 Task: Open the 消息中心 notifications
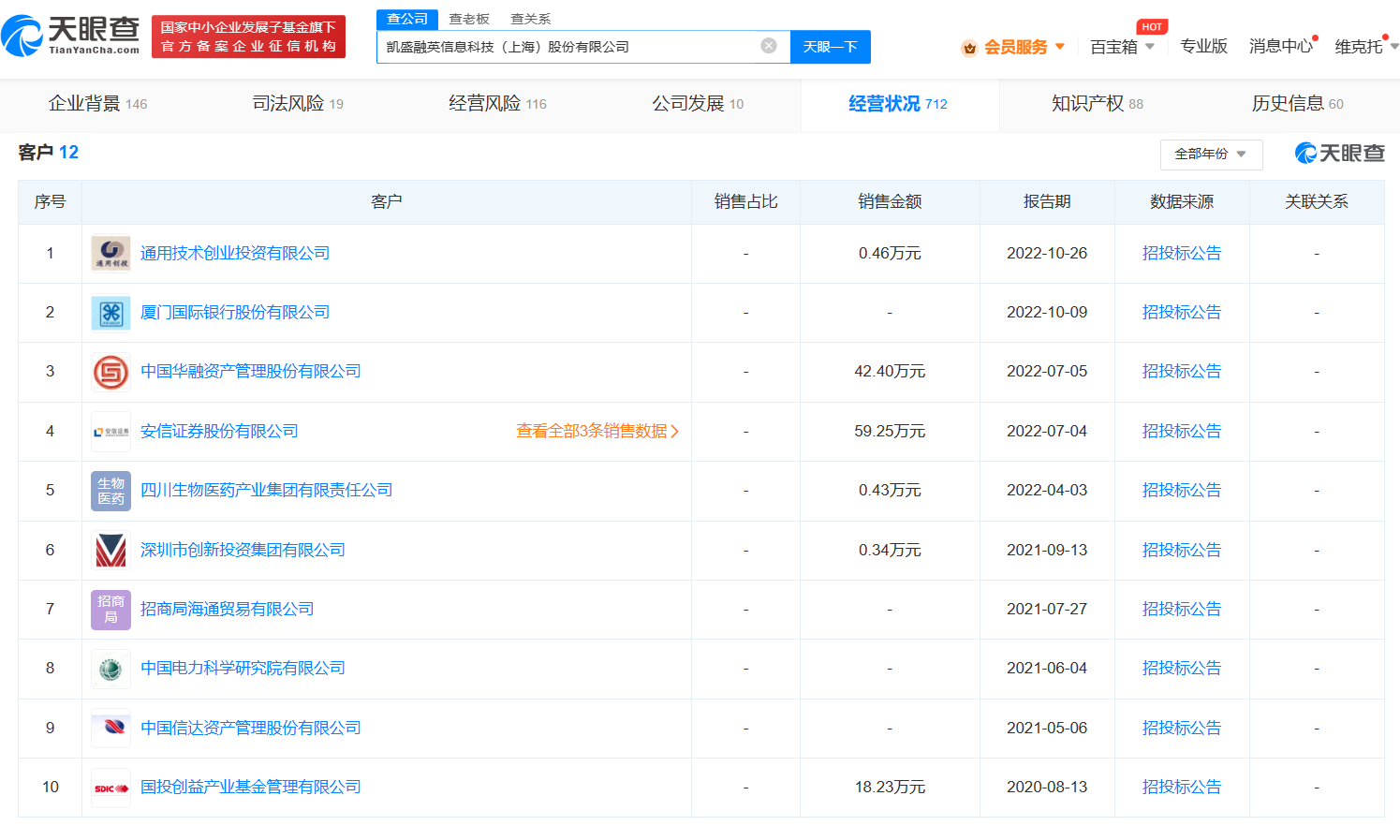[1281, 46]
